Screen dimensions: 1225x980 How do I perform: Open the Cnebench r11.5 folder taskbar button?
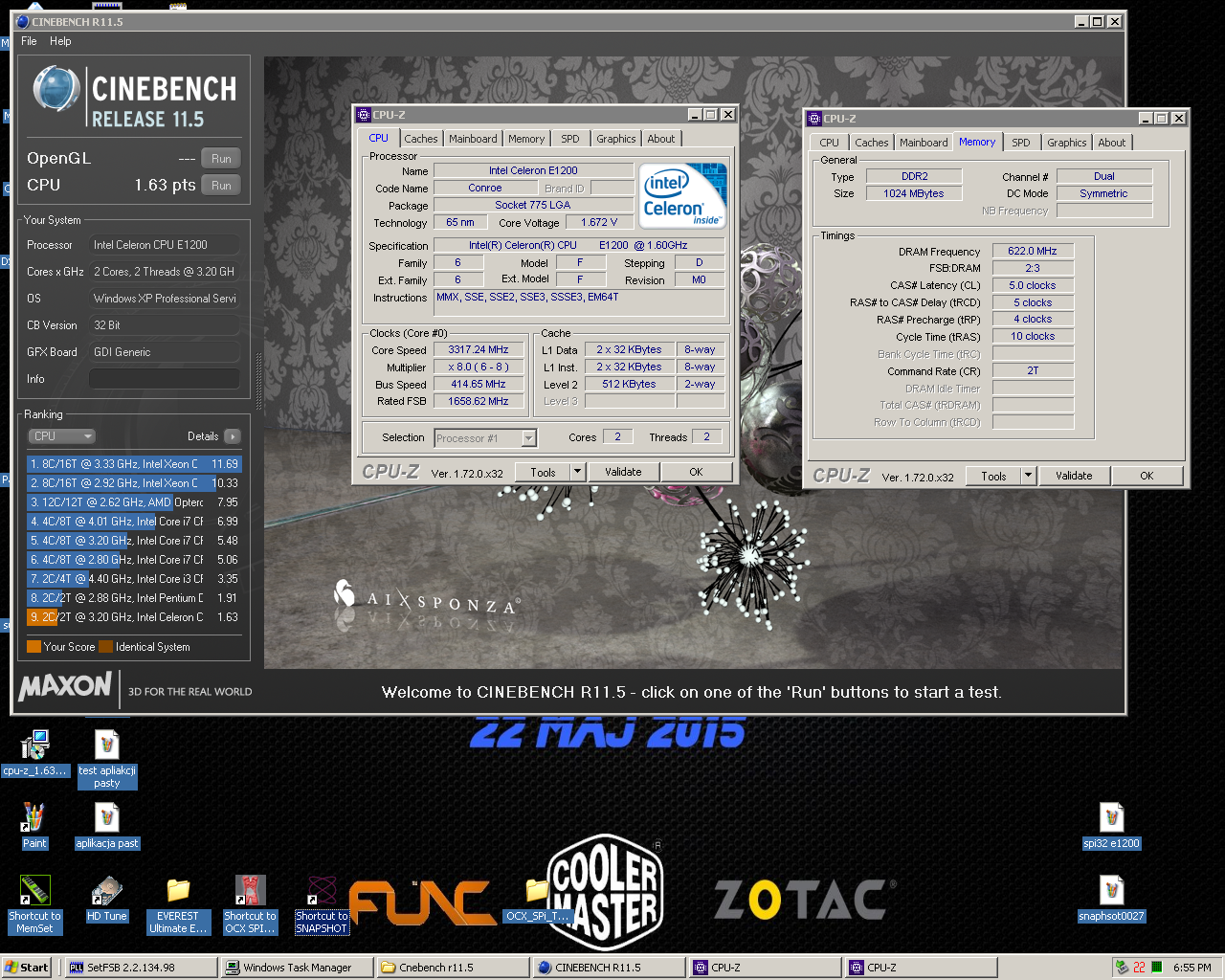[453, 968]
